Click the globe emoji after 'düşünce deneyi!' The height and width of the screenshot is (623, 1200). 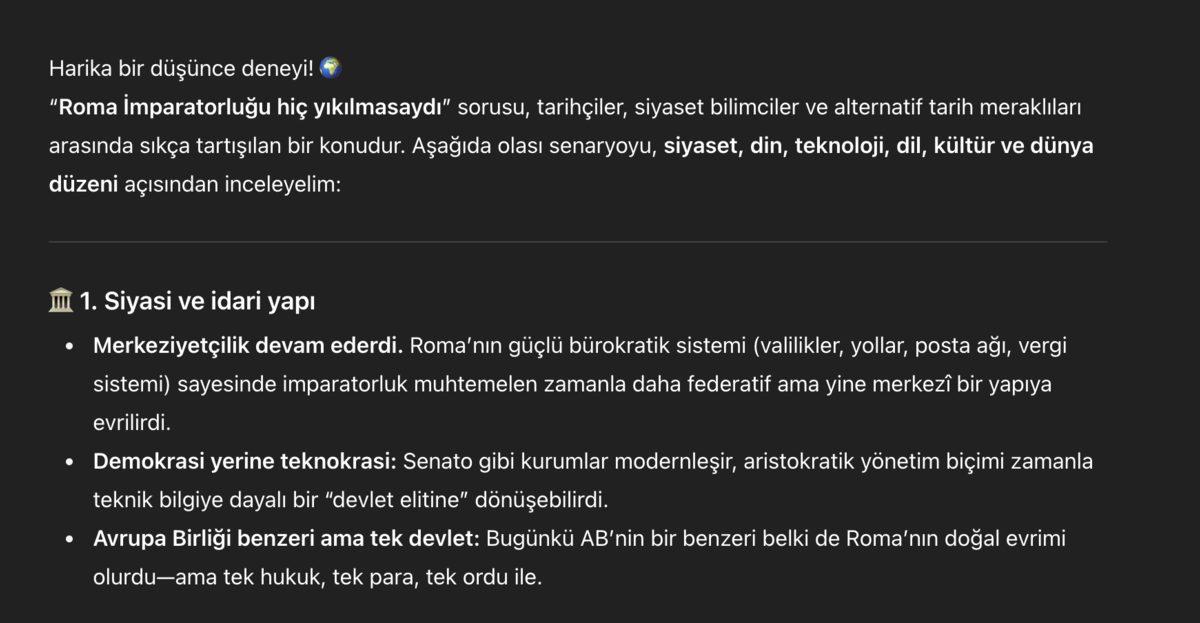coord(332,68)
